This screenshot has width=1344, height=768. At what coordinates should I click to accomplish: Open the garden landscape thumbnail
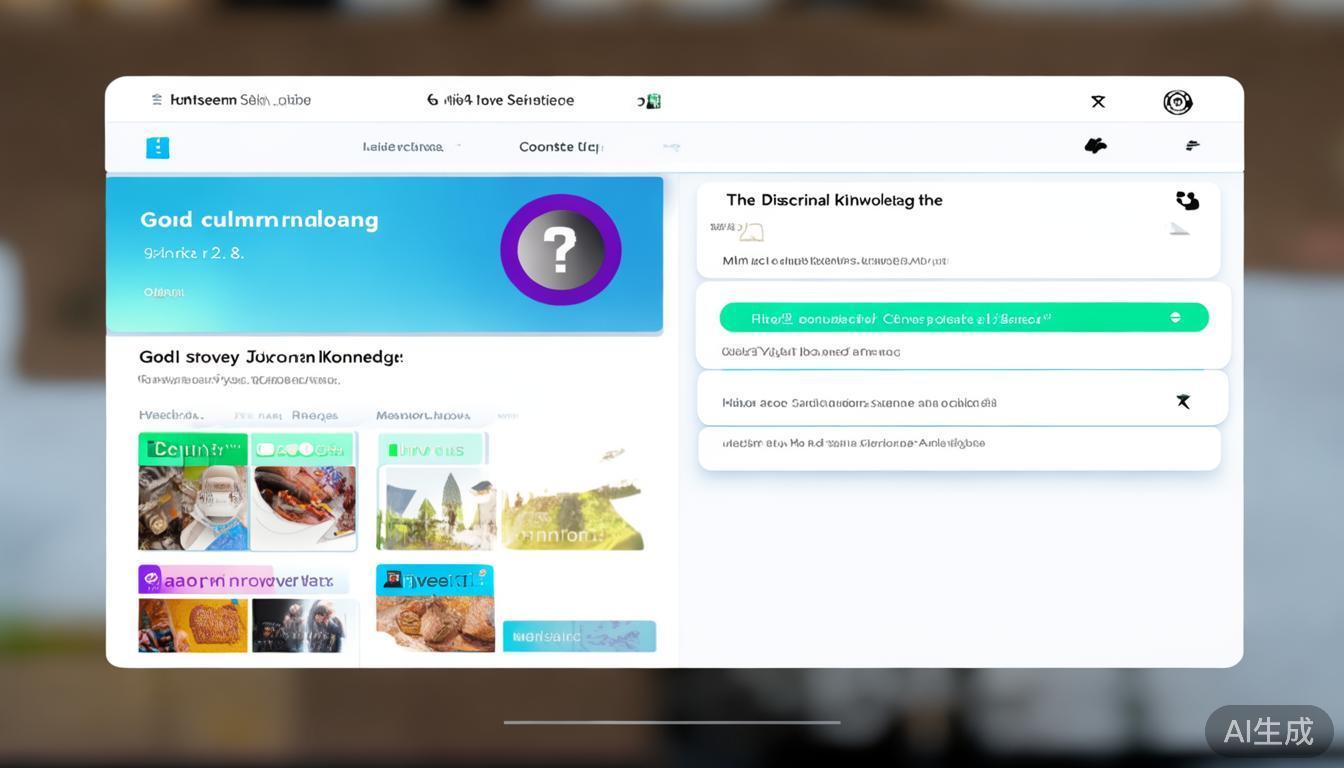pos(436,507)
